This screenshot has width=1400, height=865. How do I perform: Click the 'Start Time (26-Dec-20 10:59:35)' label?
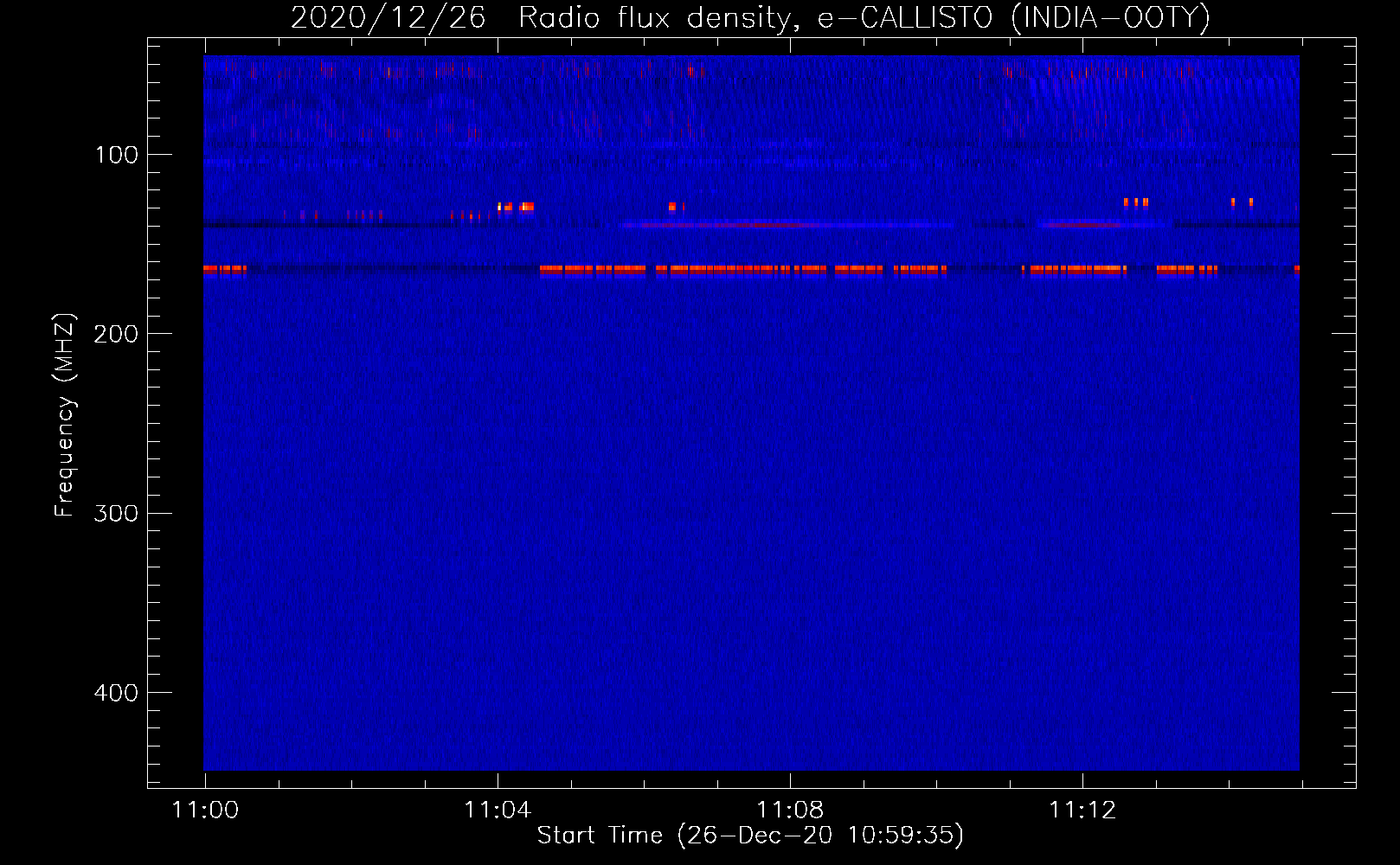pyautogui.click(x=750, y=836)
